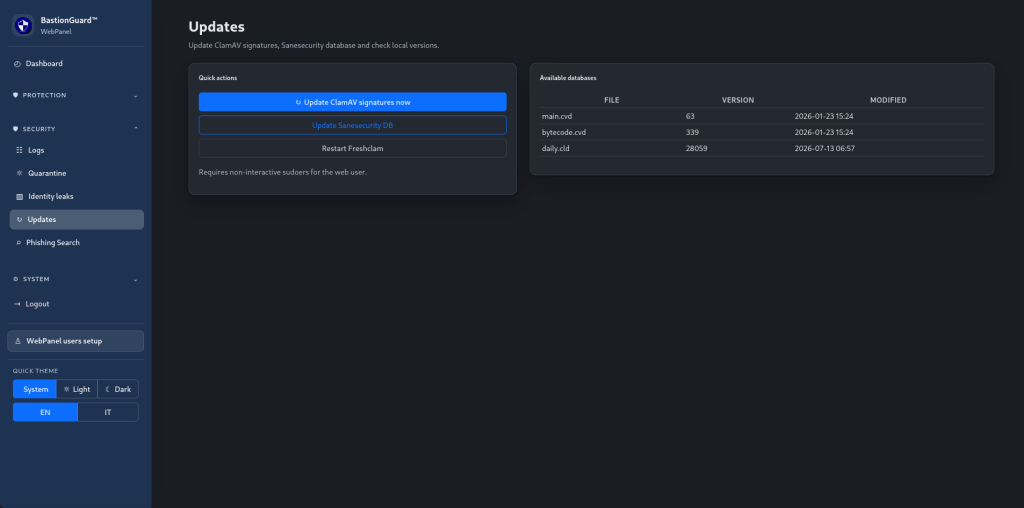Go to Quarantine

[x=76, y=174]
